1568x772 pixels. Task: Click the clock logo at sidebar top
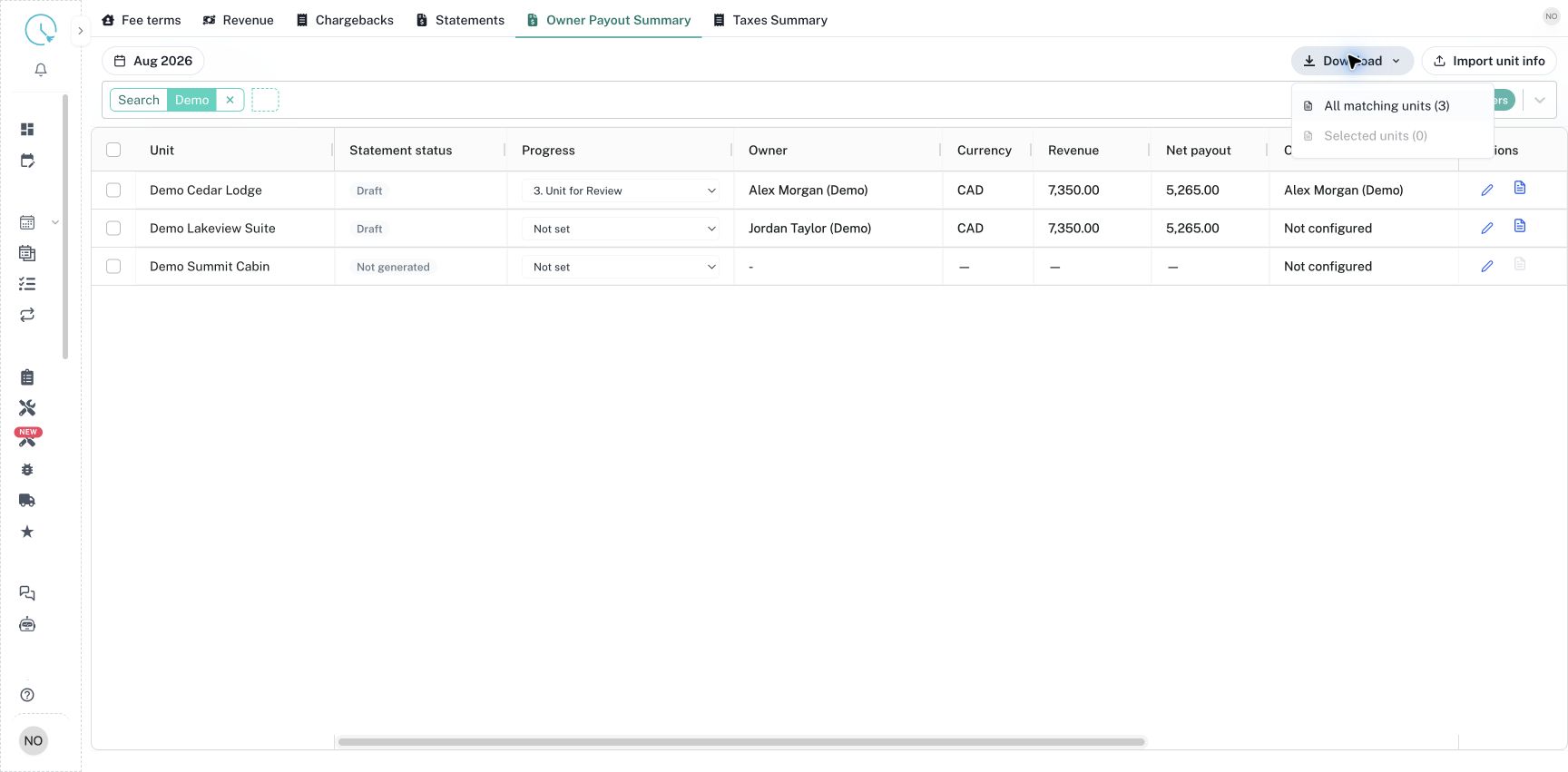tap(40, 30)
